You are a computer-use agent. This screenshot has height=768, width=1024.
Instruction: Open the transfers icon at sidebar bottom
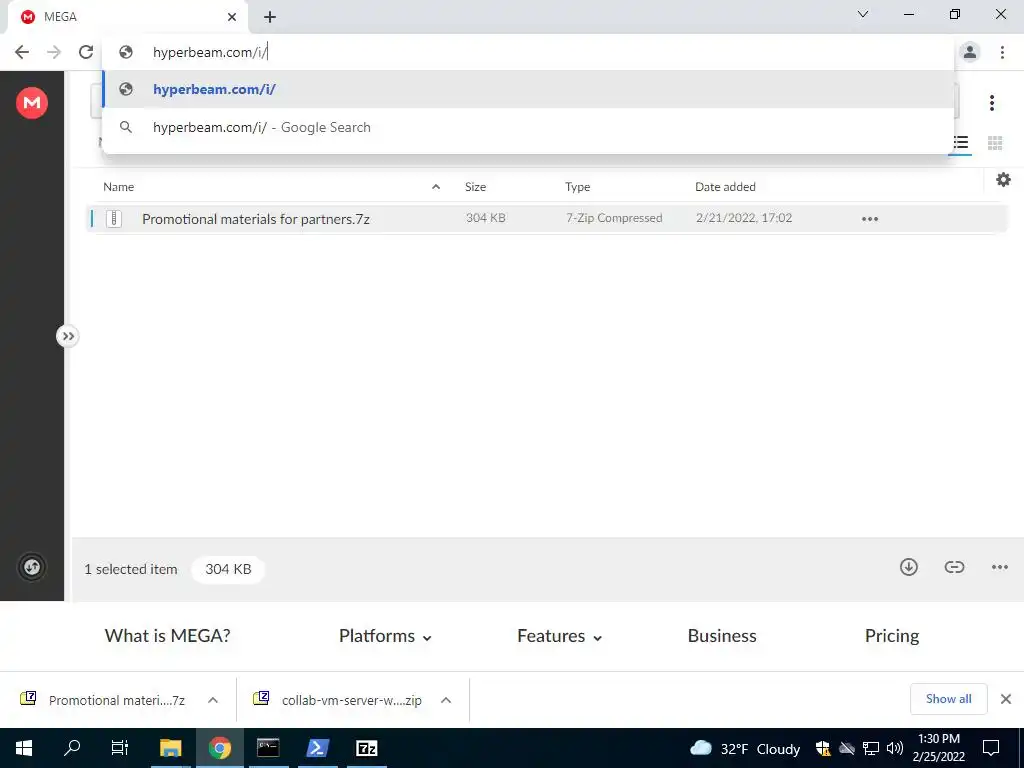(32, 567)
